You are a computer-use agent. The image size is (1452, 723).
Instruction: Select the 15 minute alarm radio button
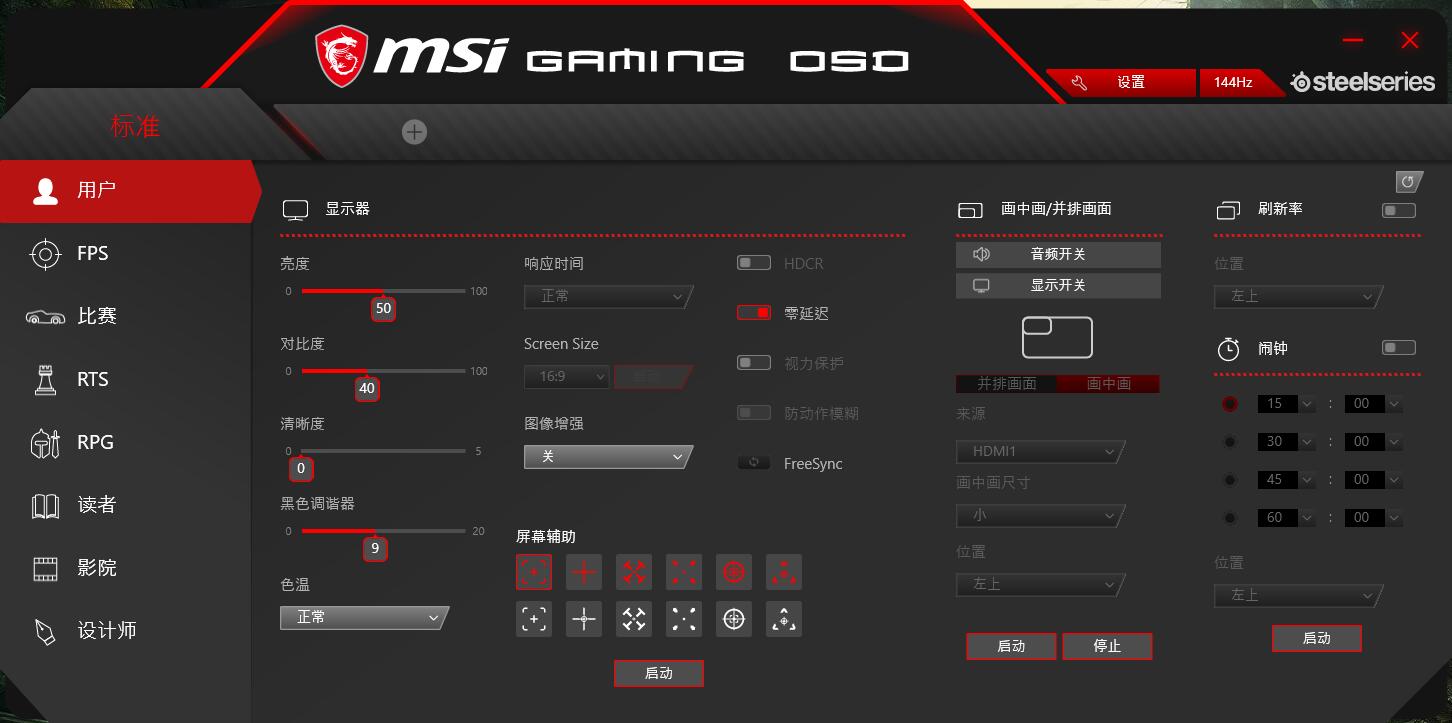[1229, 403]
